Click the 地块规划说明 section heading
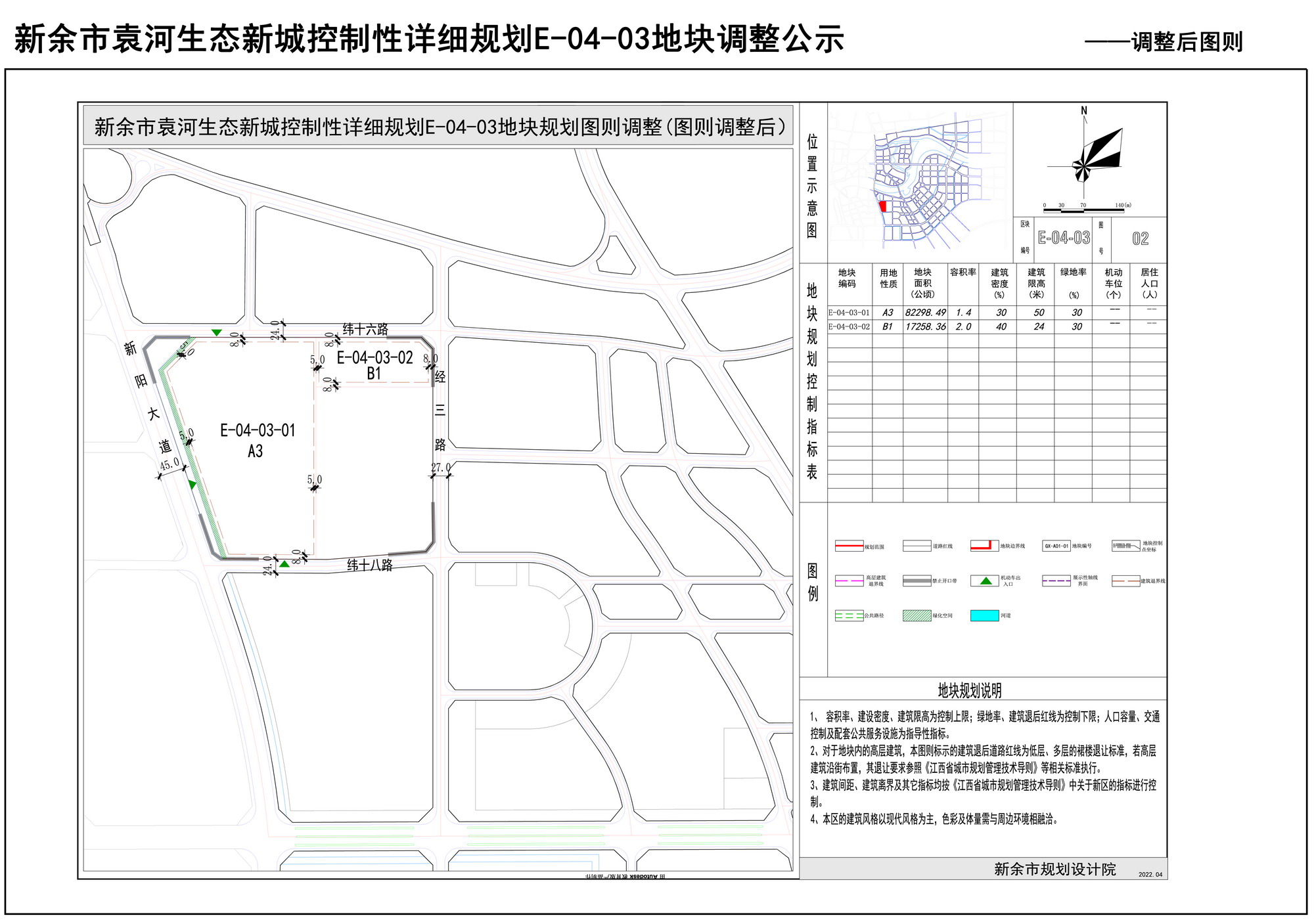This screenshot has height=924, width=1314. click(x=969, y=690)
